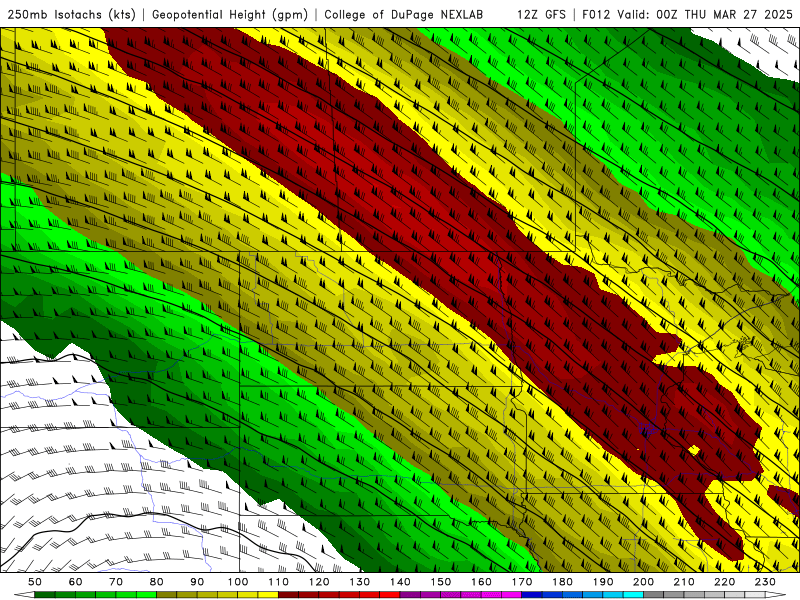Click the dark maroon legend swatch at 110
Viewport: 800px width, 600px height.
(x=288, y=595)
